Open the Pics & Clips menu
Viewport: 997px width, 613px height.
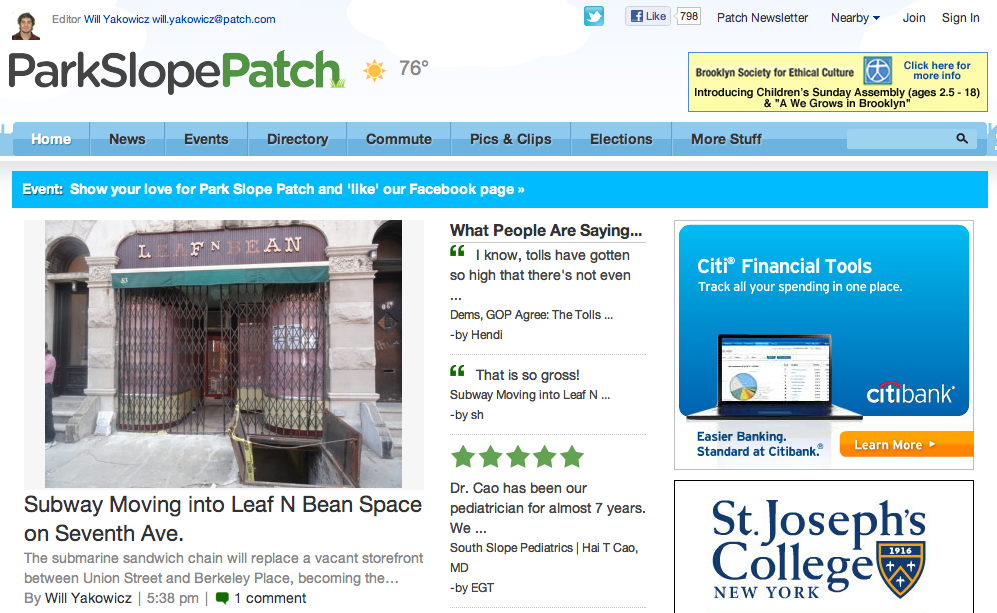click(x=510, y=139)
